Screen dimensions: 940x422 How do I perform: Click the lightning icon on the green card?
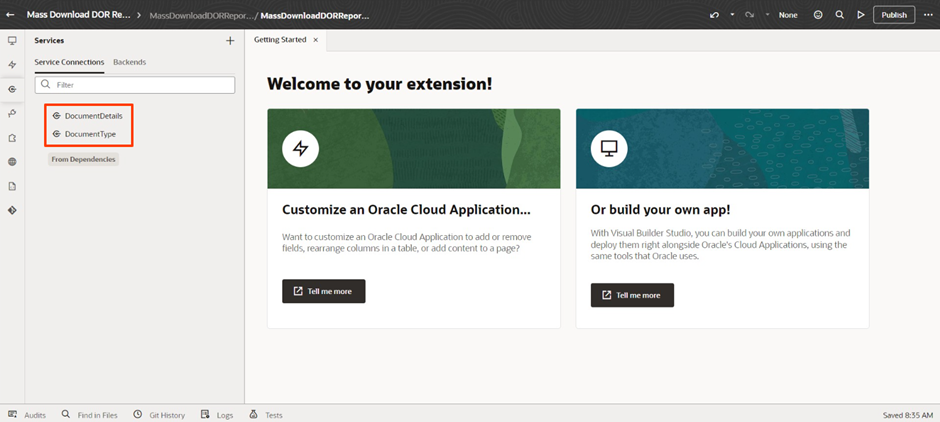[300, 148]
